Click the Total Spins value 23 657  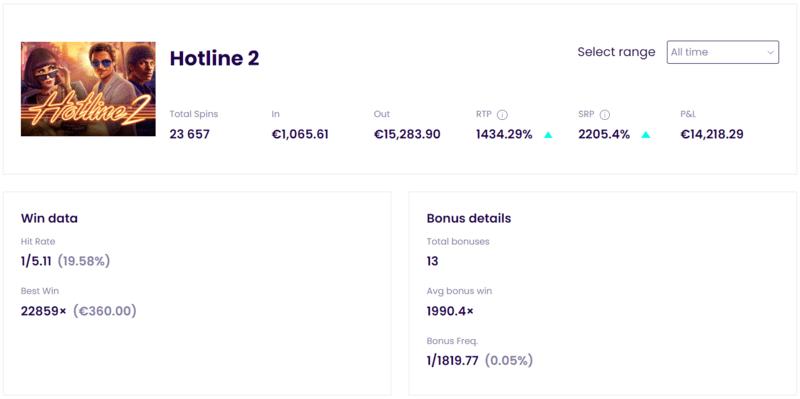coord(190,135)
